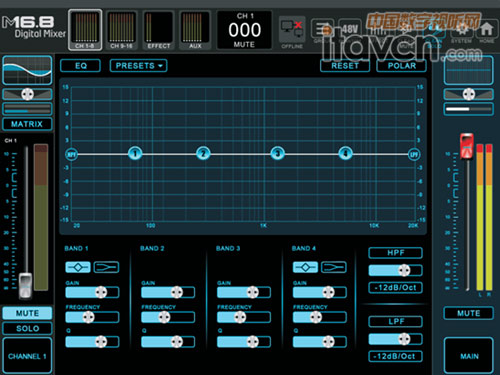Click the LPF node on EQ graph

point(414,154)
